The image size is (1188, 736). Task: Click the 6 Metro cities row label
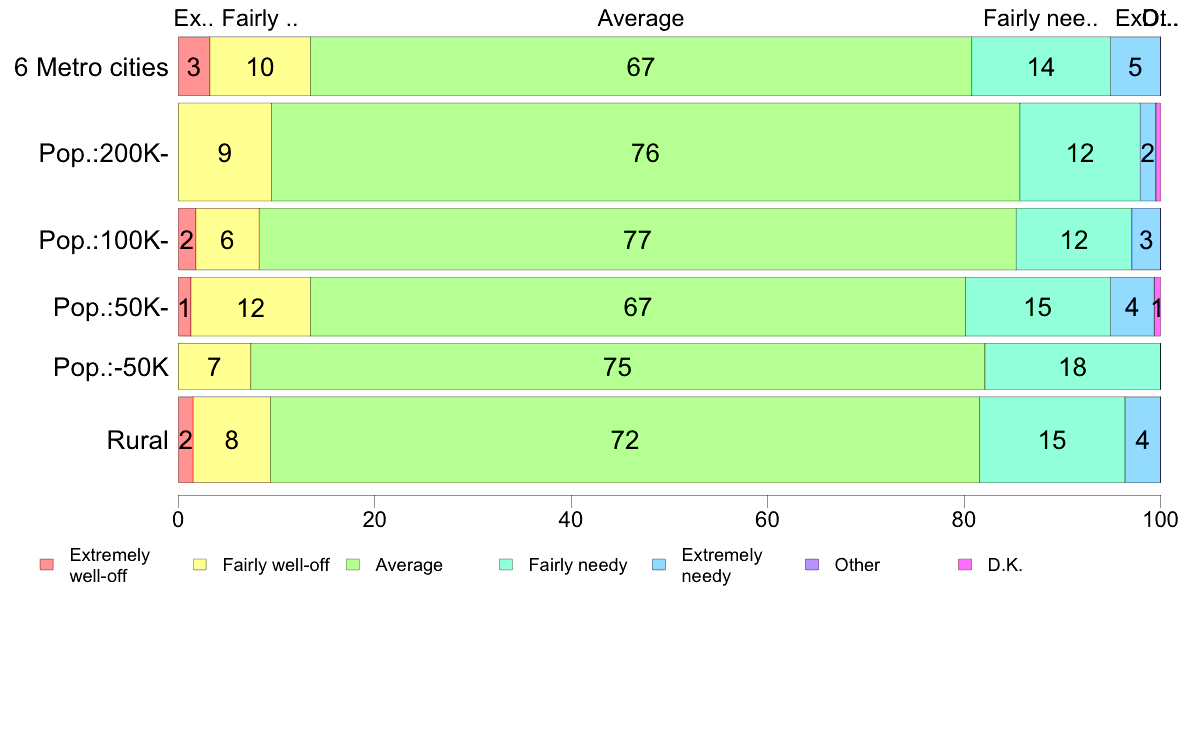click(x=91, y=67)
